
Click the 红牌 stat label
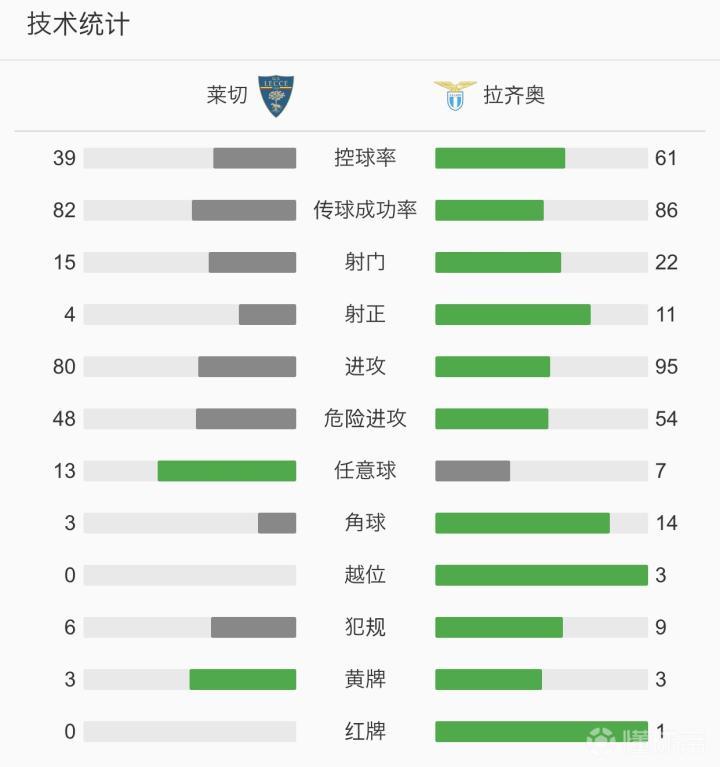point(365,732)
